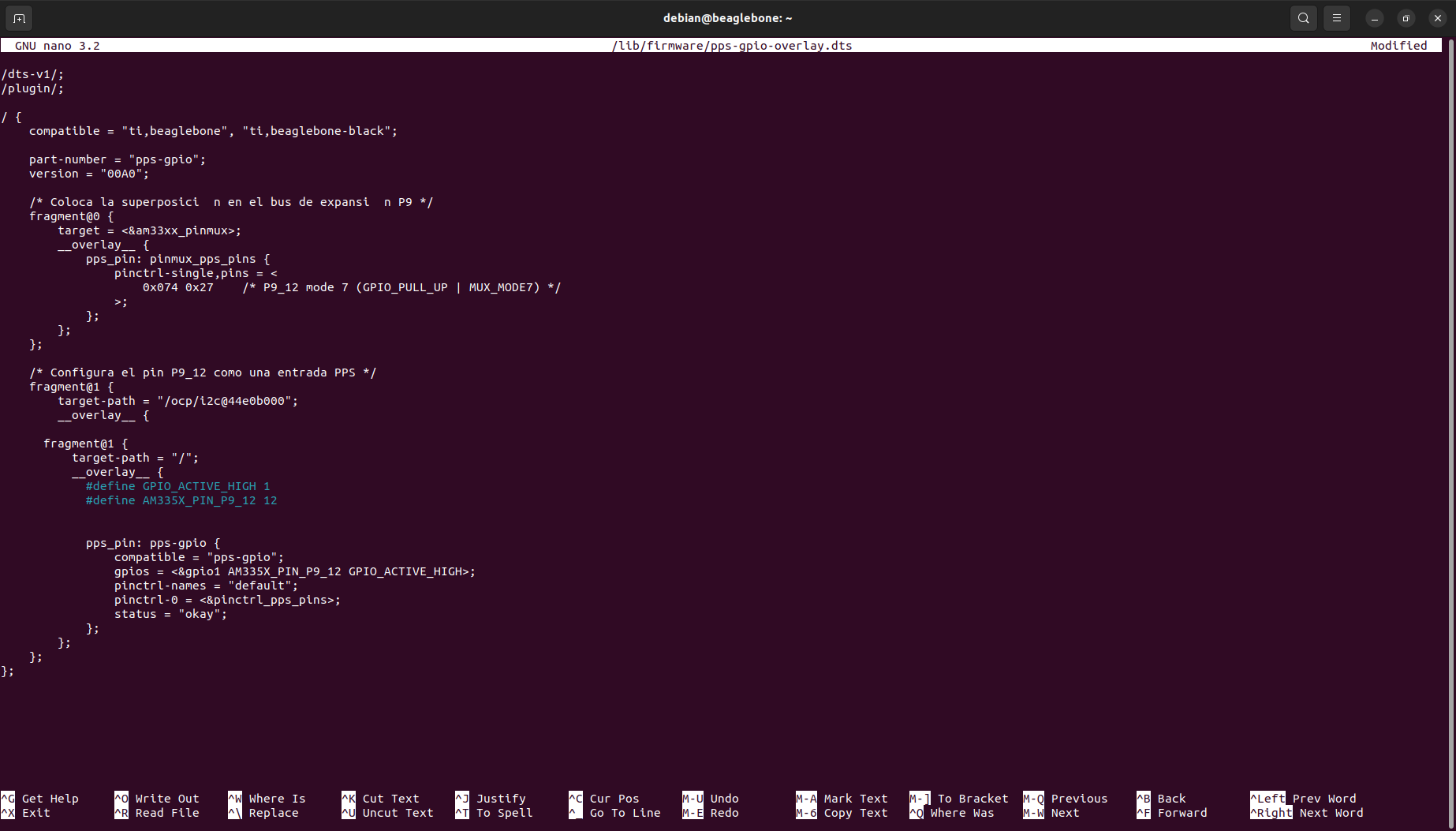Viewport: 1456px width, 831px height.
Task: Click the compatible = "pps-gpio" line
Action: [x=199, y=557]
